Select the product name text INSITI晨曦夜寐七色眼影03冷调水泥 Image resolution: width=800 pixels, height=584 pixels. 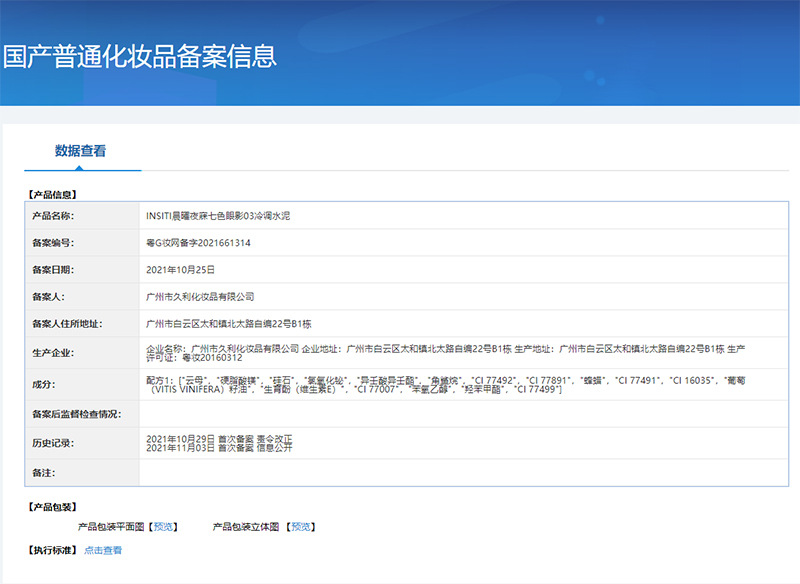point(218,216)
